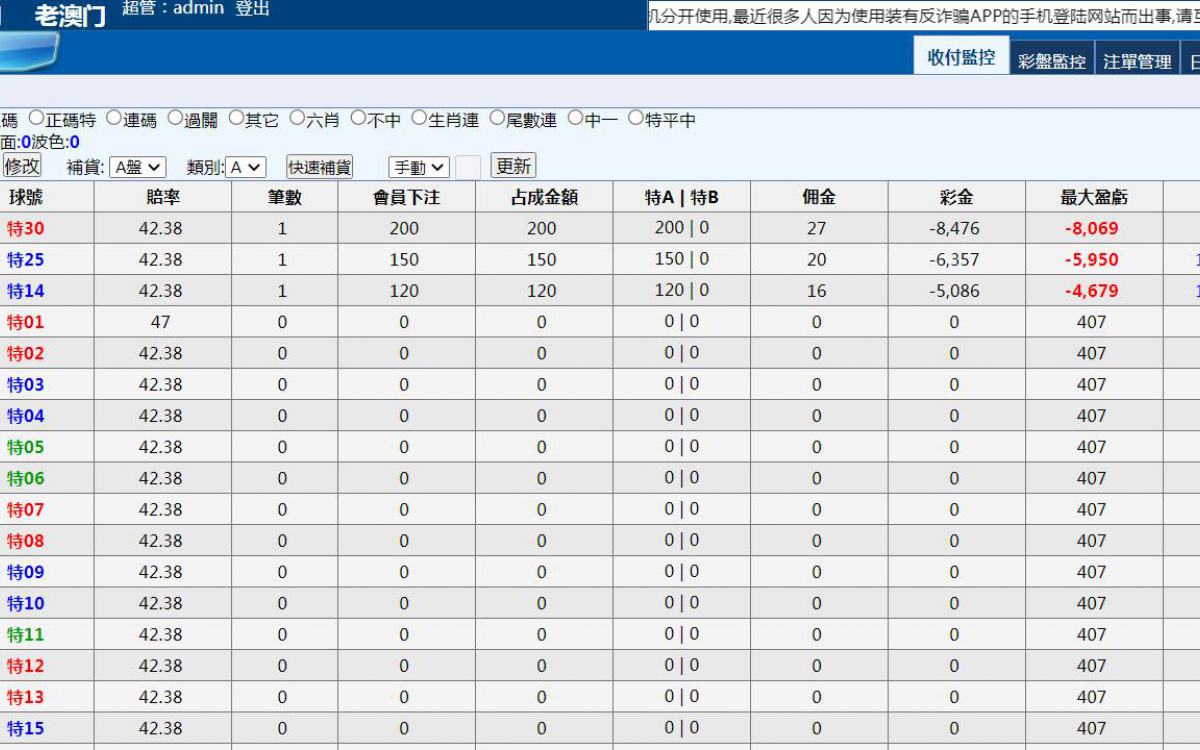Click the max loss value -4,679
This screenshot has height=750, width=1200.
tap(1092, 291)
